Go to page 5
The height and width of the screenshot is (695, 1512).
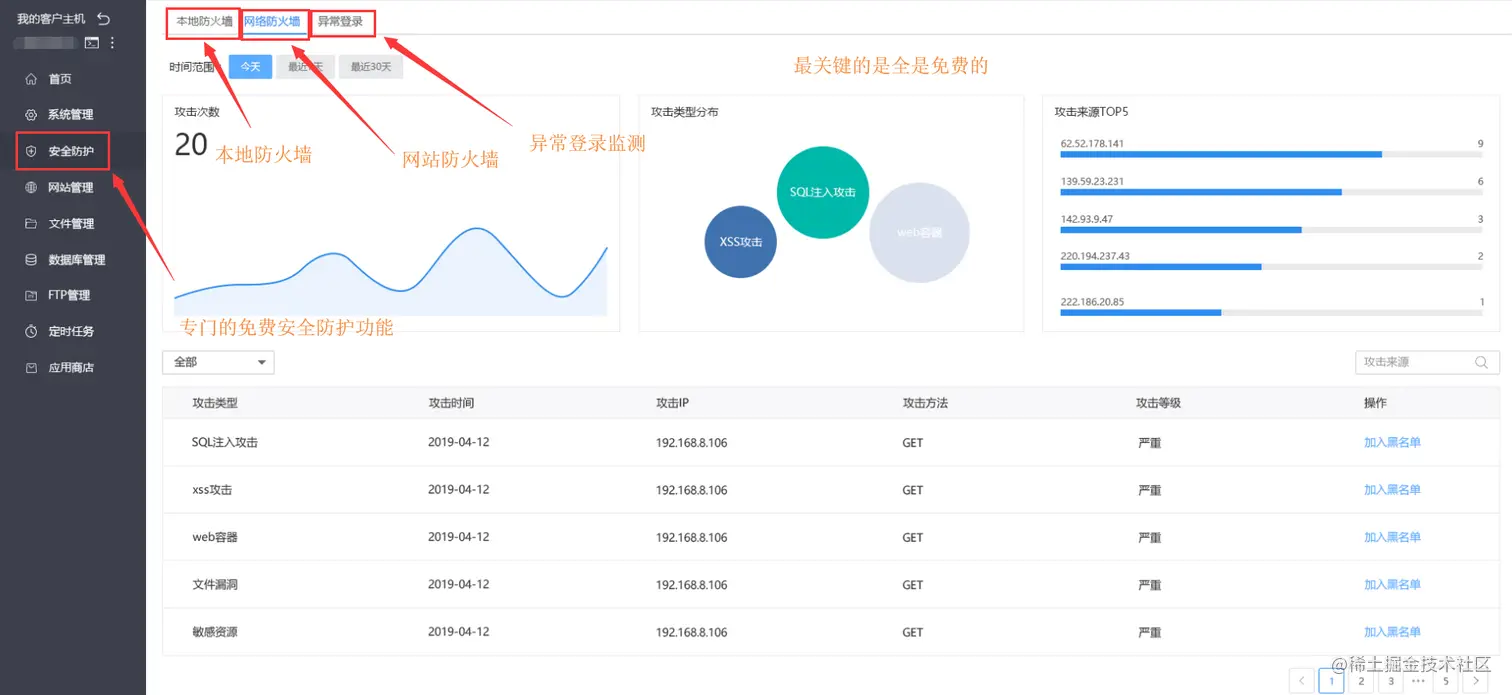1445,681
